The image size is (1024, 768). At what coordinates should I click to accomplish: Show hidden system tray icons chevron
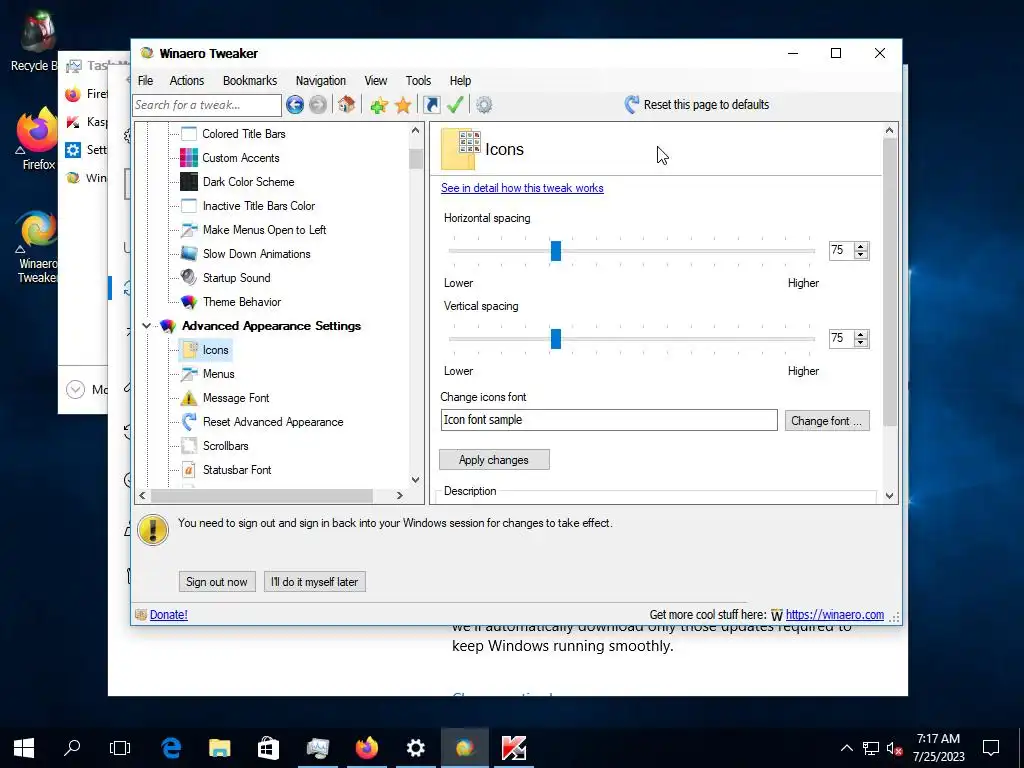[x=846, y=748]
